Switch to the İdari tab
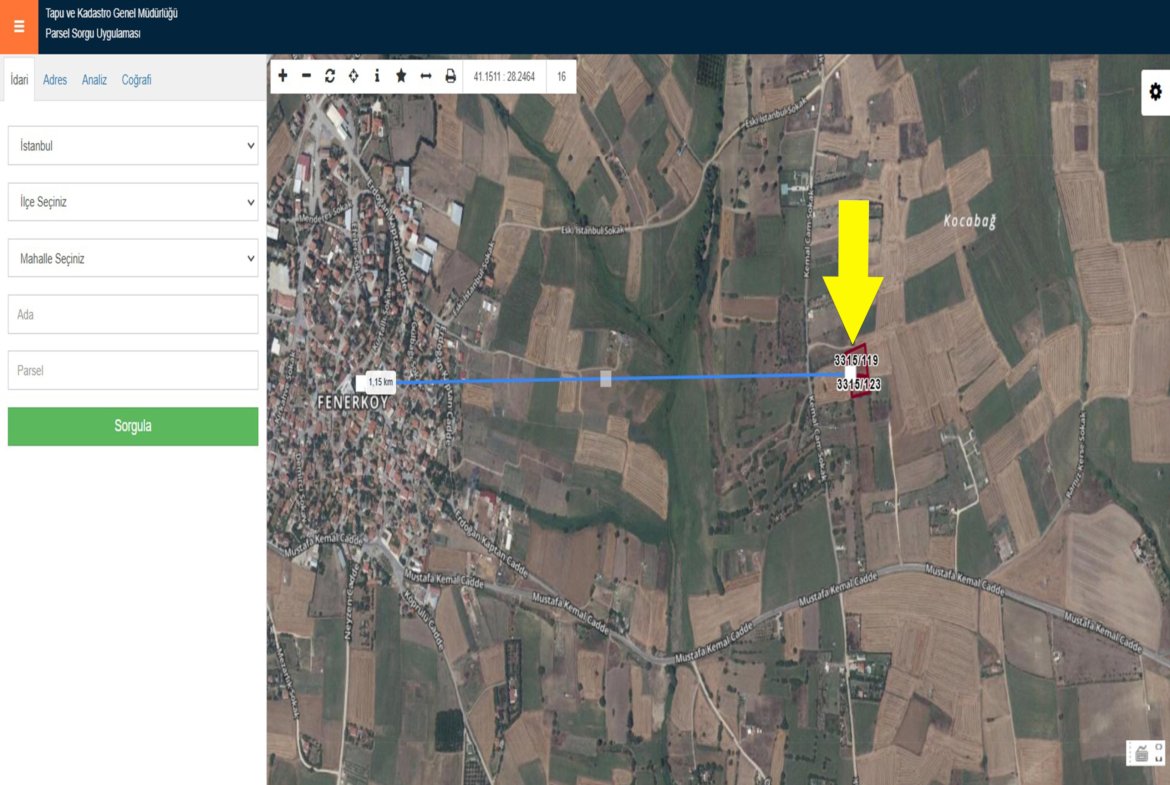Viewport: 1170px width, 785px height. [19, 79]
